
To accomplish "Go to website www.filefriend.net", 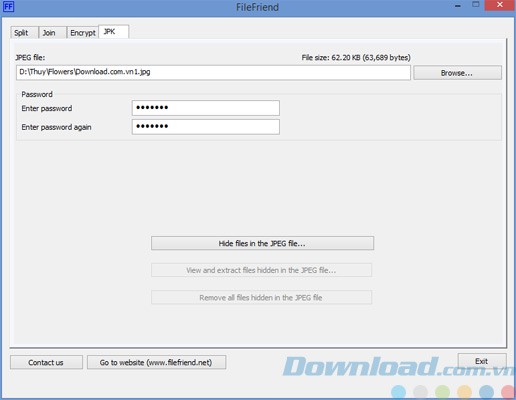I will click(156, 362).
